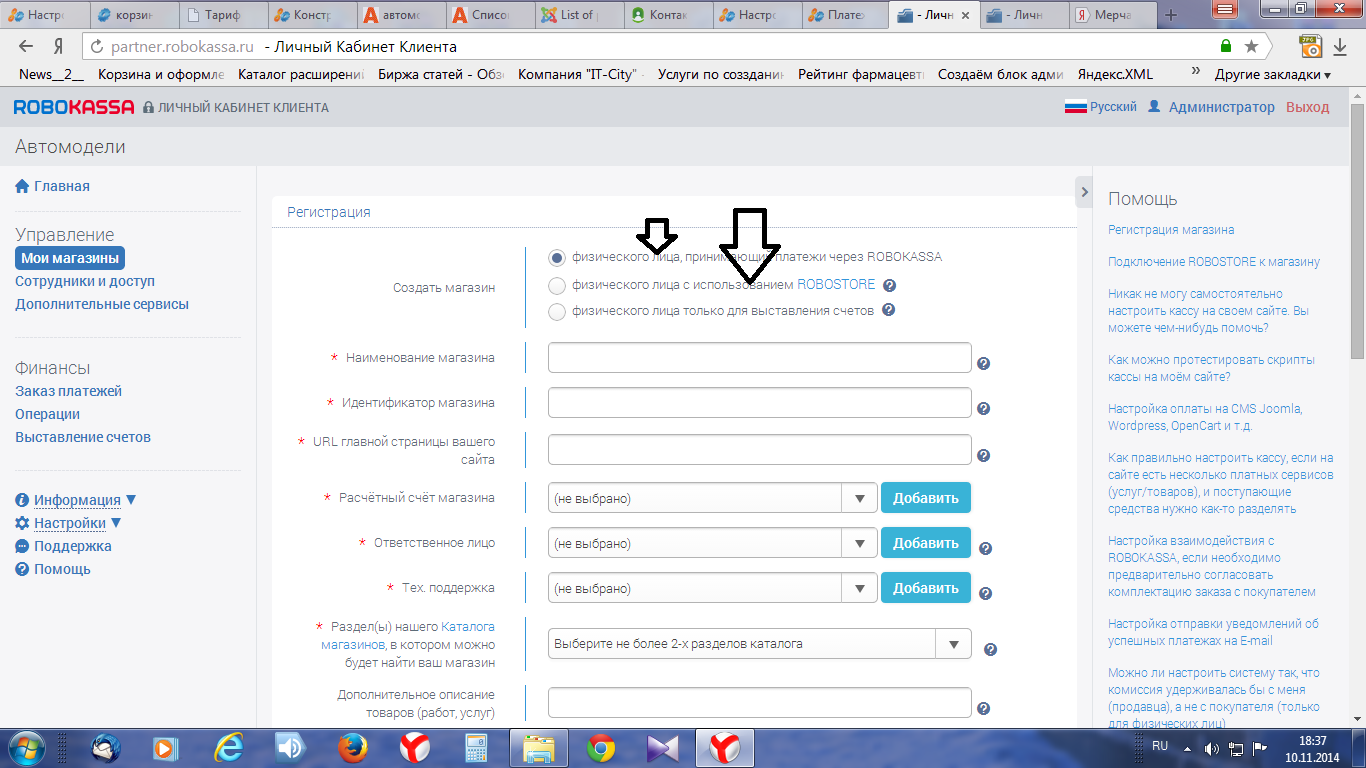Screen dimensions: 1366x768
Task: Click help icon beside Тех. поддержка row
Action: tap(985, 594)
